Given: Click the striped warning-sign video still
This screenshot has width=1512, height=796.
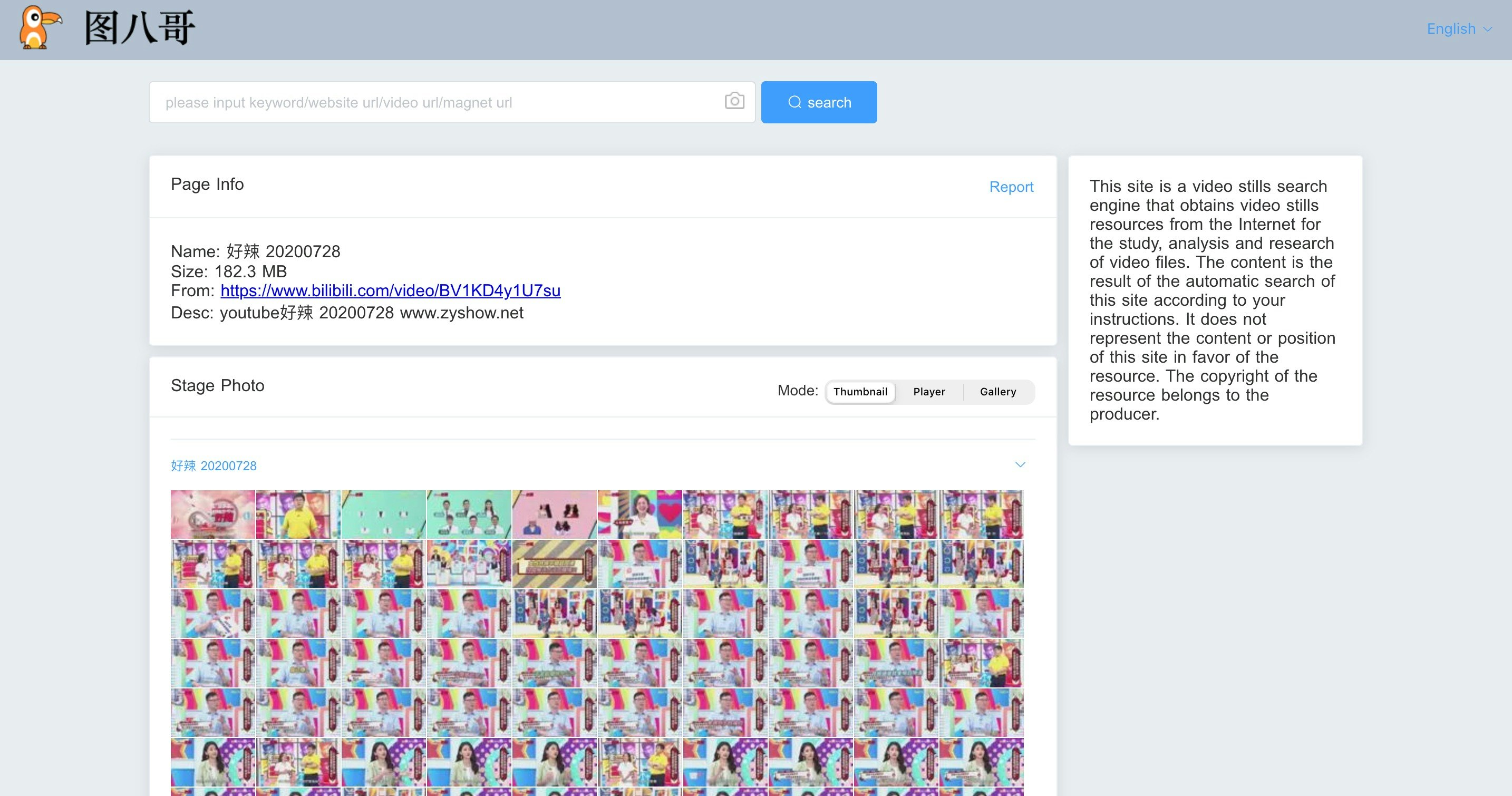Looking at the screenshot, I should [554, 564].
